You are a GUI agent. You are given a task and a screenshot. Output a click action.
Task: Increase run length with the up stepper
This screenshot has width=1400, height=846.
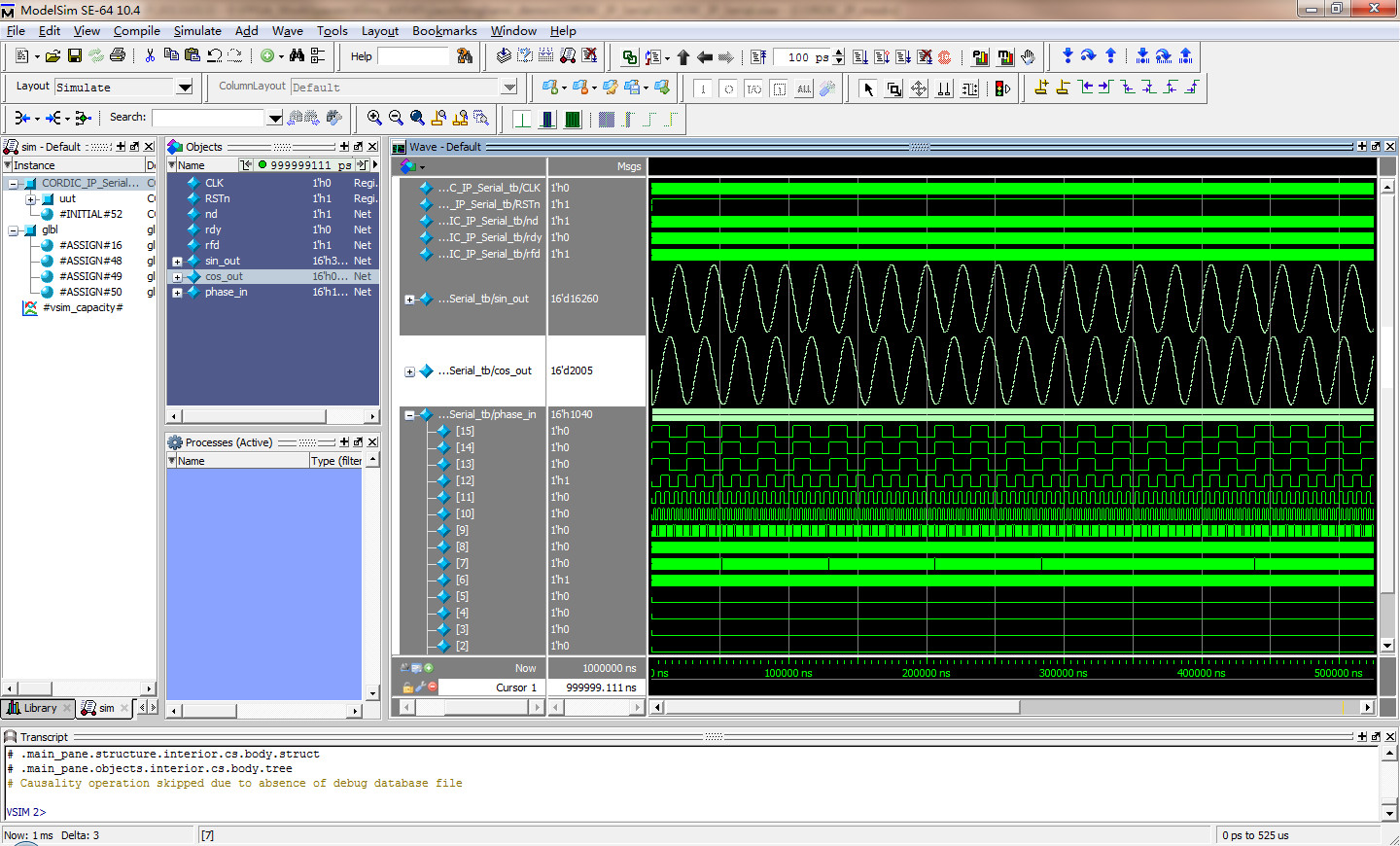click(x=839, y=53)
